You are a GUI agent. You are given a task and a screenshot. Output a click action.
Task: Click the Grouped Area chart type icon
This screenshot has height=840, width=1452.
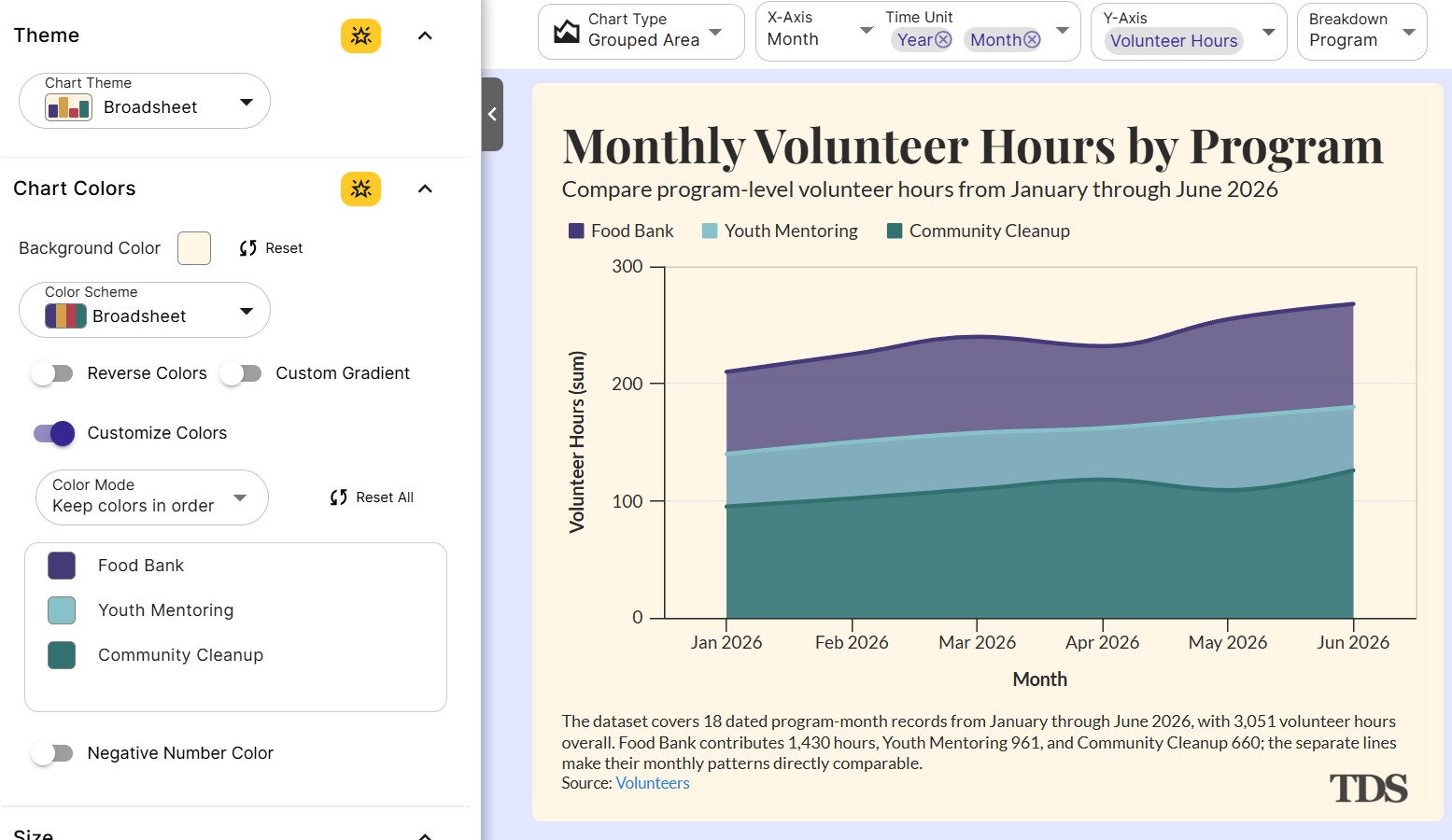(567, 31)
